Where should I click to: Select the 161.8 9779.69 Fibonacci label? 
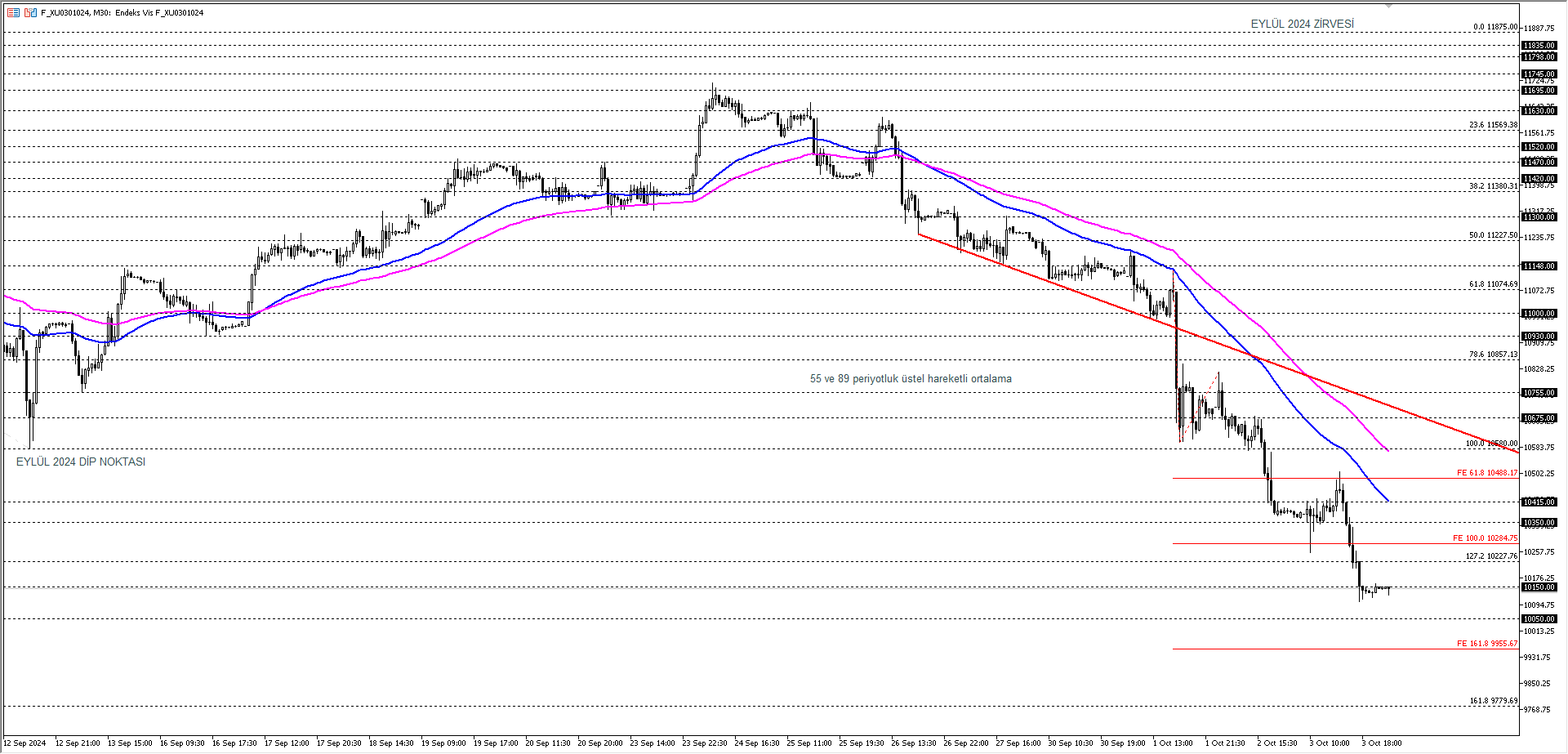click(x=1494, y=701)
